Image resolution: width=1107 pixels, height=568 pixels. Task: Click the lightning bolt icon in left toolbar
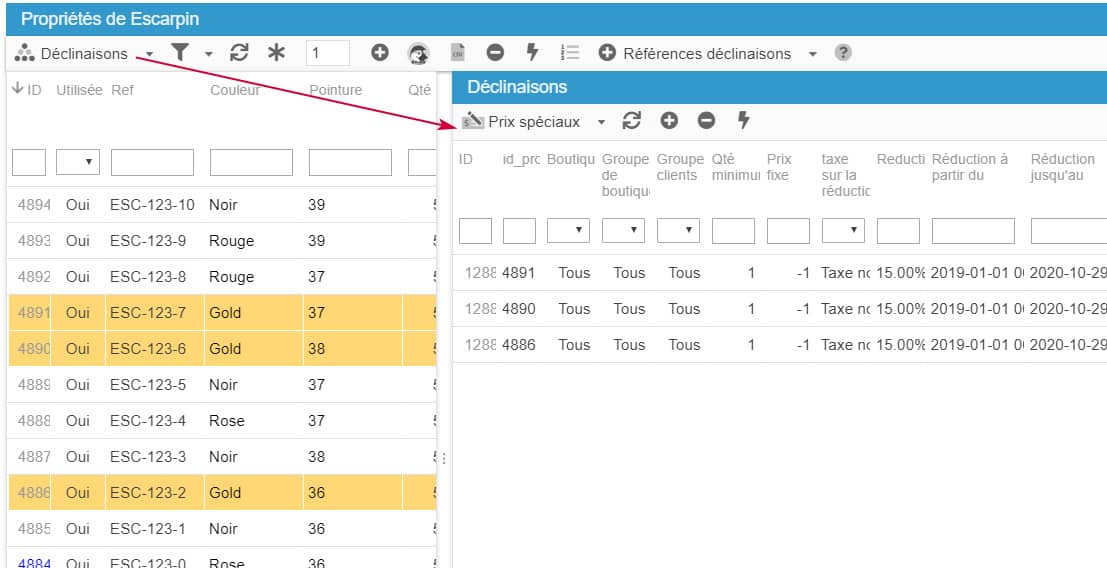tap(532, 53)
